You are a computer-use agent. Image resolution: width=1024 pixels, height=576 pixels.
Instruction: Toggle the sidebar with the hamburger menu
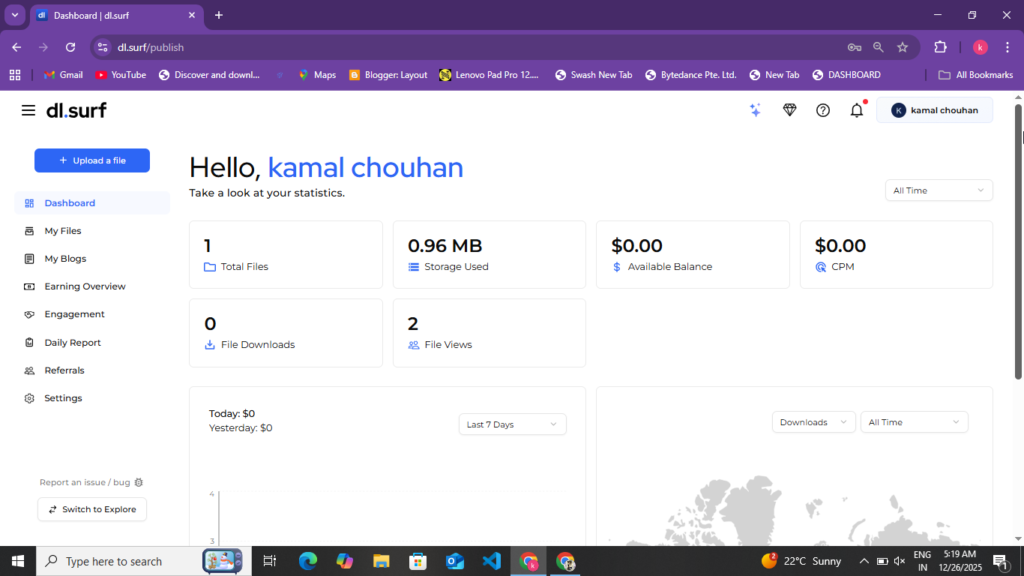point(28,110)
